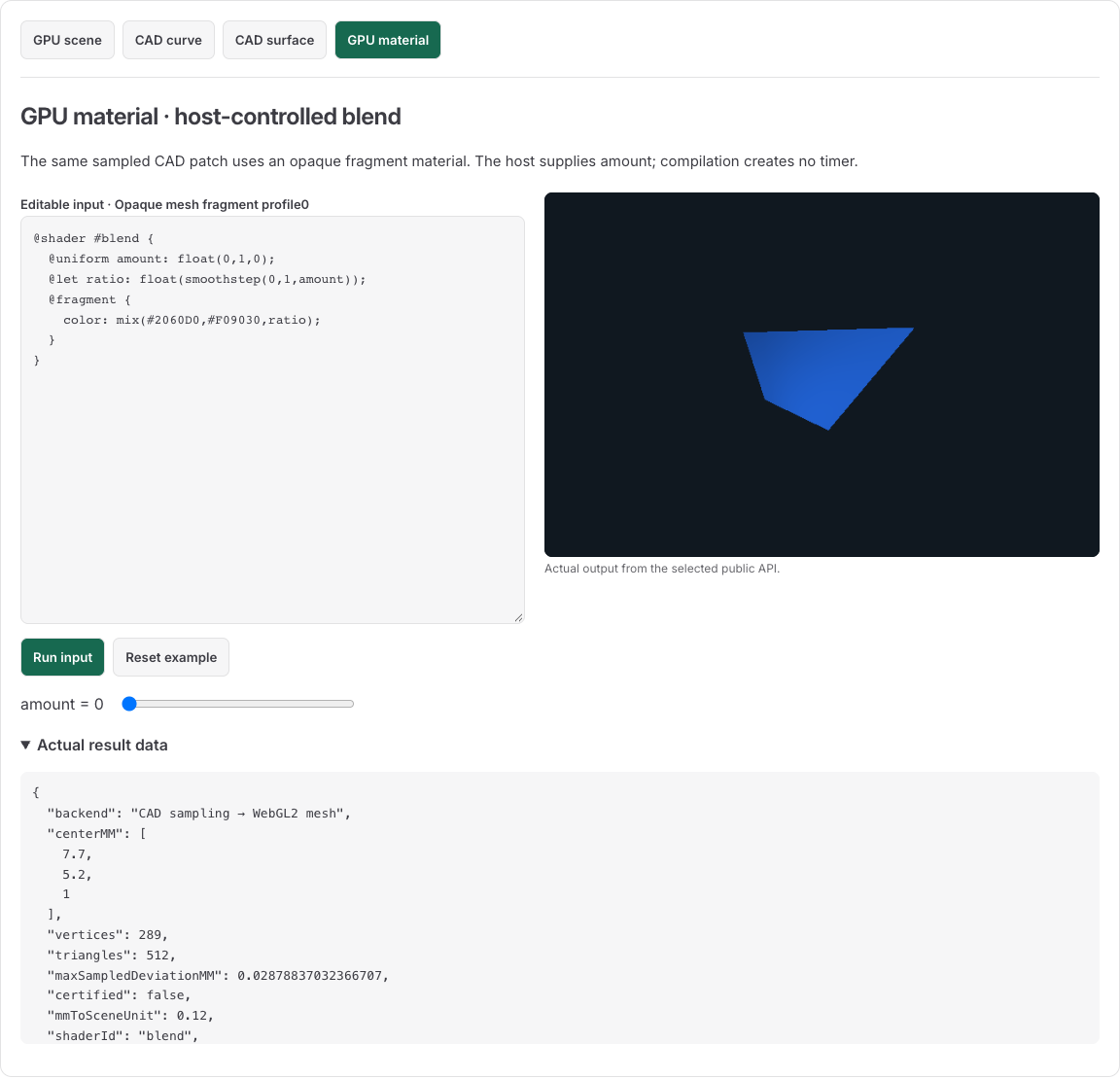Click the '"mmToSceneUnit": 0.12,' line
The width and height of the screenshot is (1120, 1078).
(130, 1016)
